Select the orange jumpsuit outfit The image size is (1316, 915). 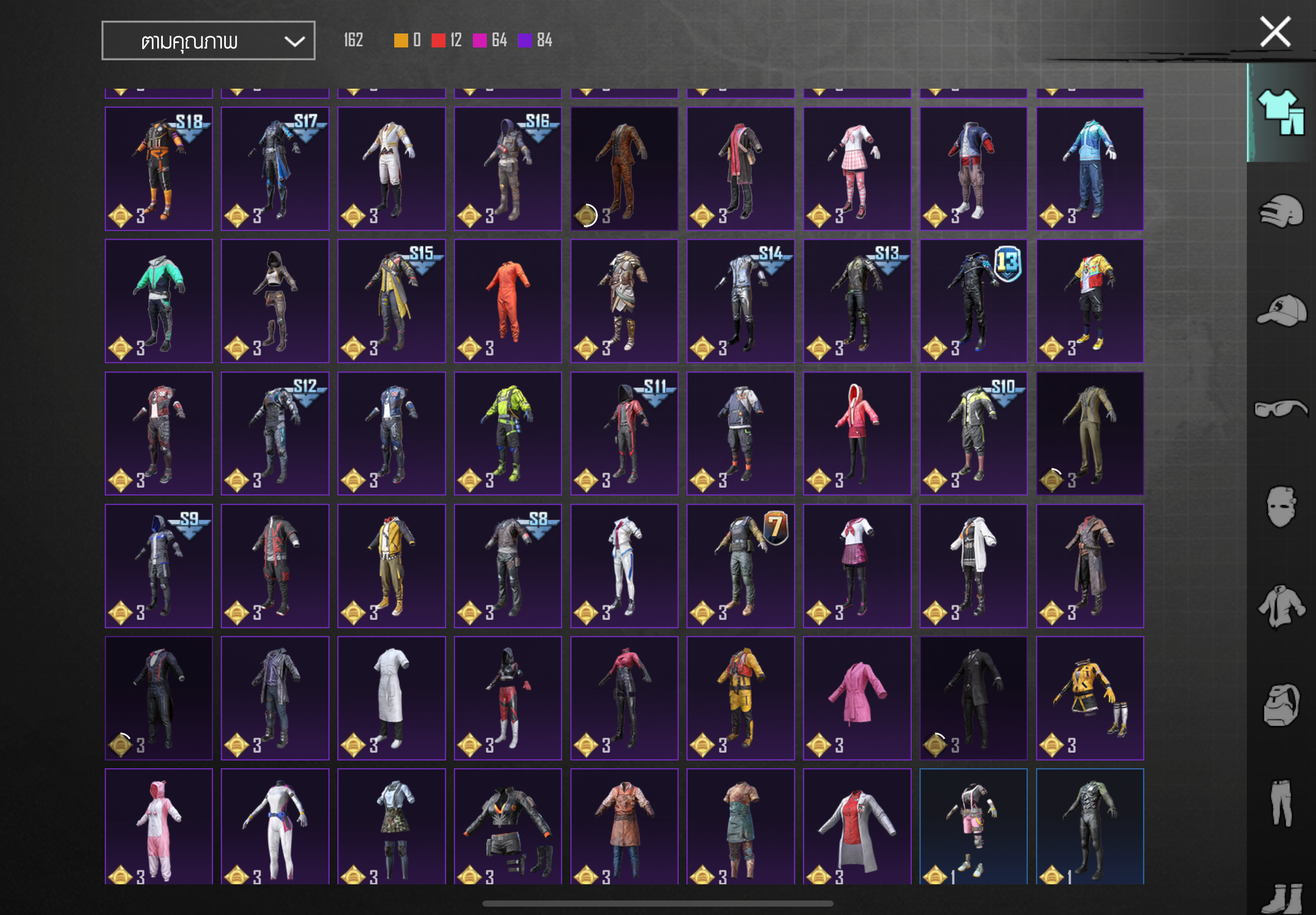[507, 301]
